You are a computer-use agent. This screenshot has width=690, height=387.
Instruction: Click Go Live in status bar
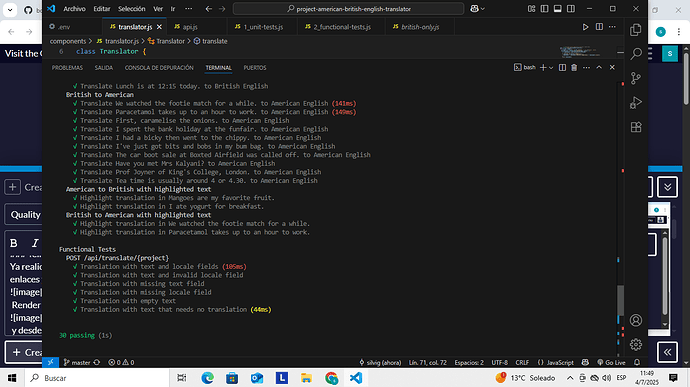coord(611,362)
